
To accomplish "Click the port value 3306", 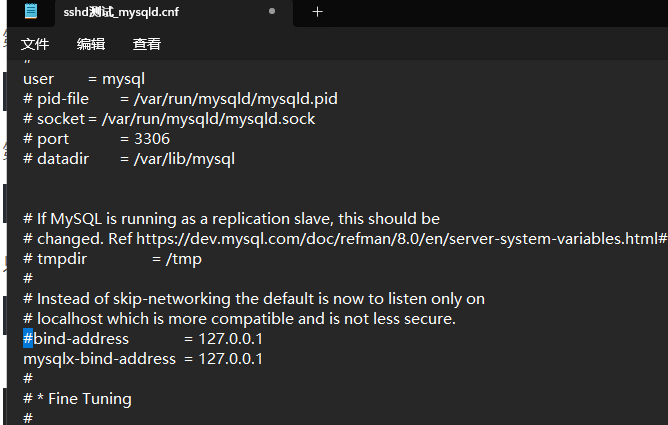I will click(152, 139).
